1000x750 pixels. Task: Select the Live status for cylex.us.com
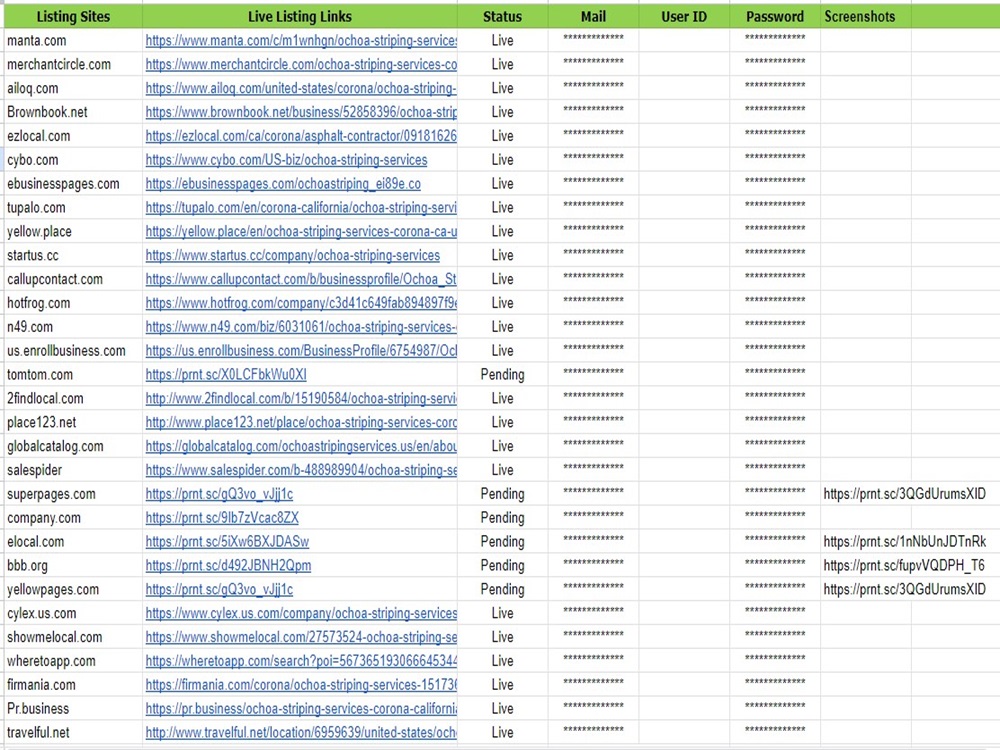(503, 614)
